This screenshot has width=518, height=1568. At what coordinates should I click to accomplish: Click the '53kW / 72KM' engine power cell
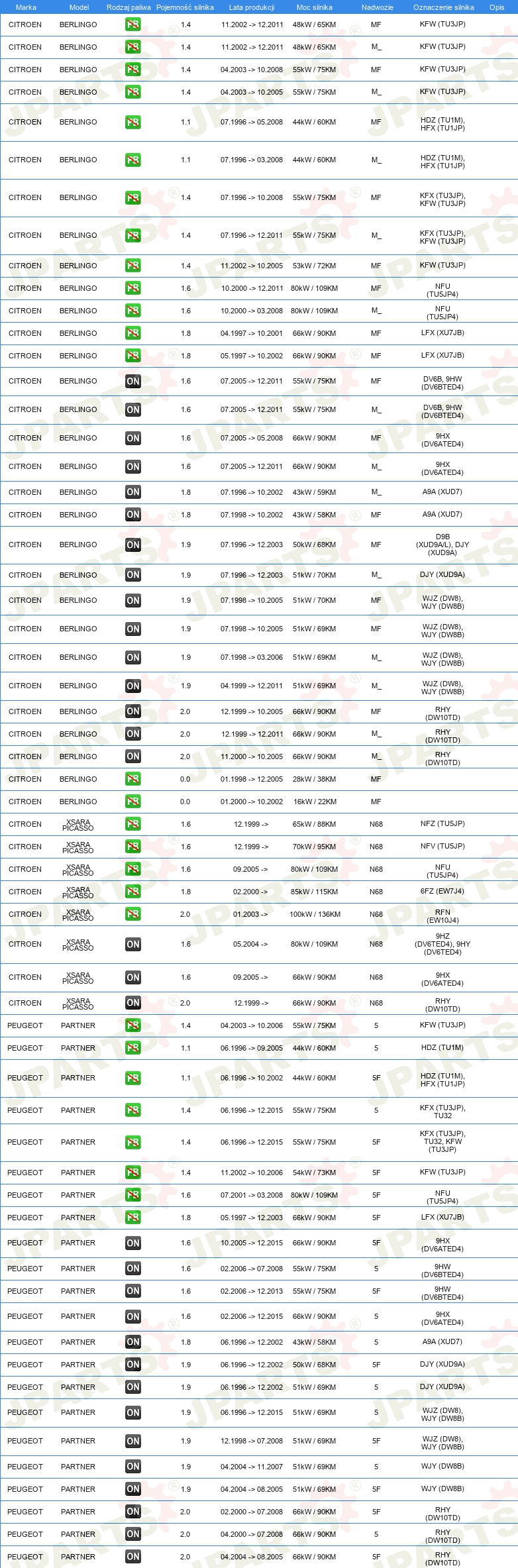(x=315, y=266)
